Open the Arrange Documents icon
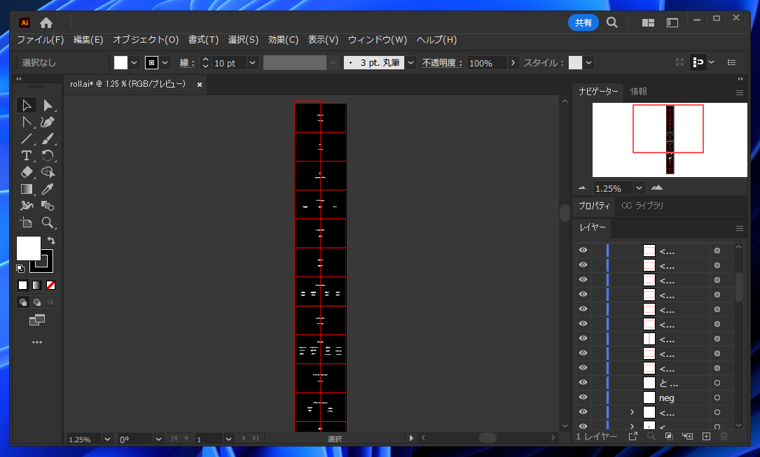This screenshot has width=760, height=457. click(648, 23)
